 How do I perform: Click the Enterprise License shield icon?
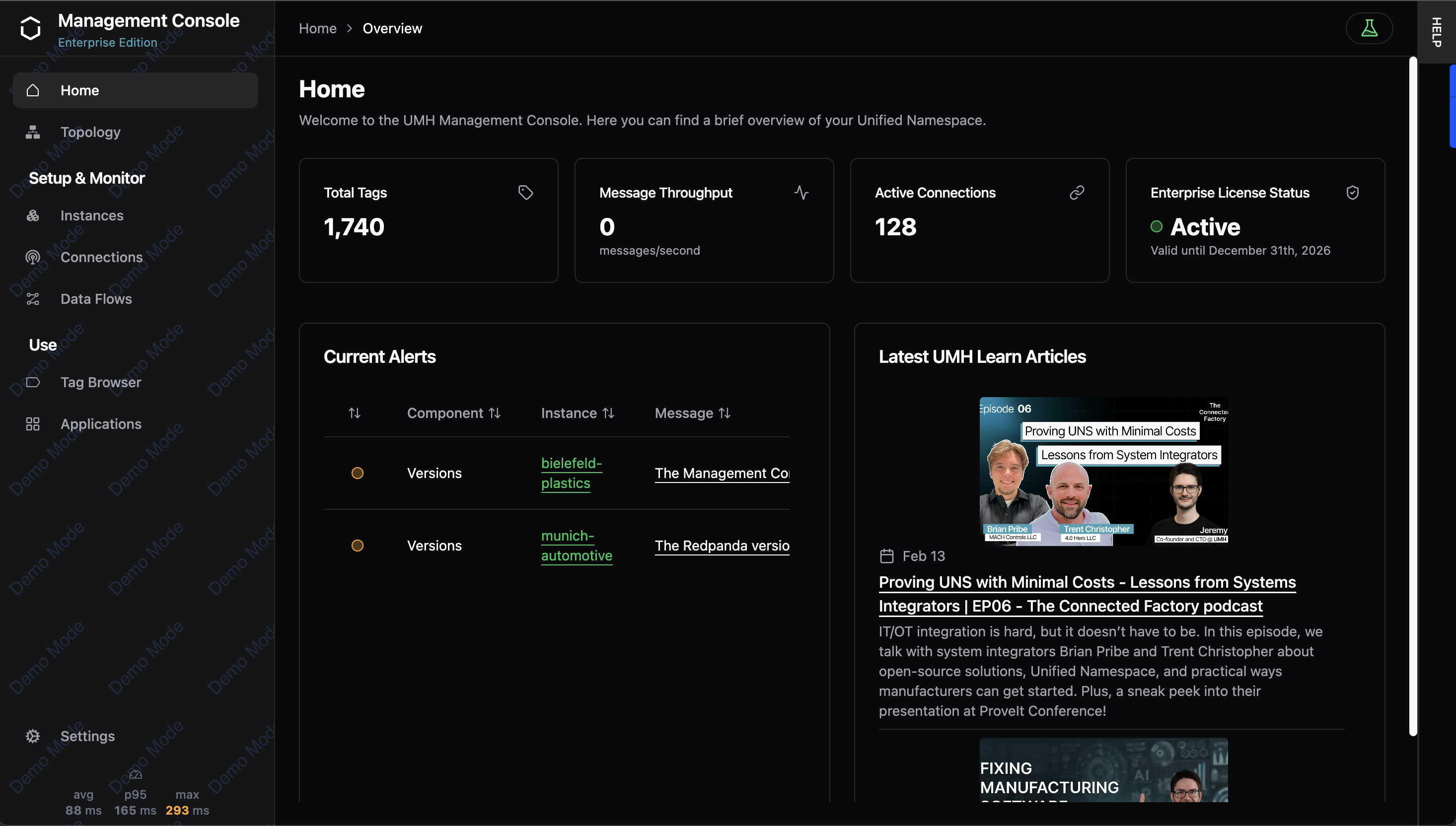1352,193
